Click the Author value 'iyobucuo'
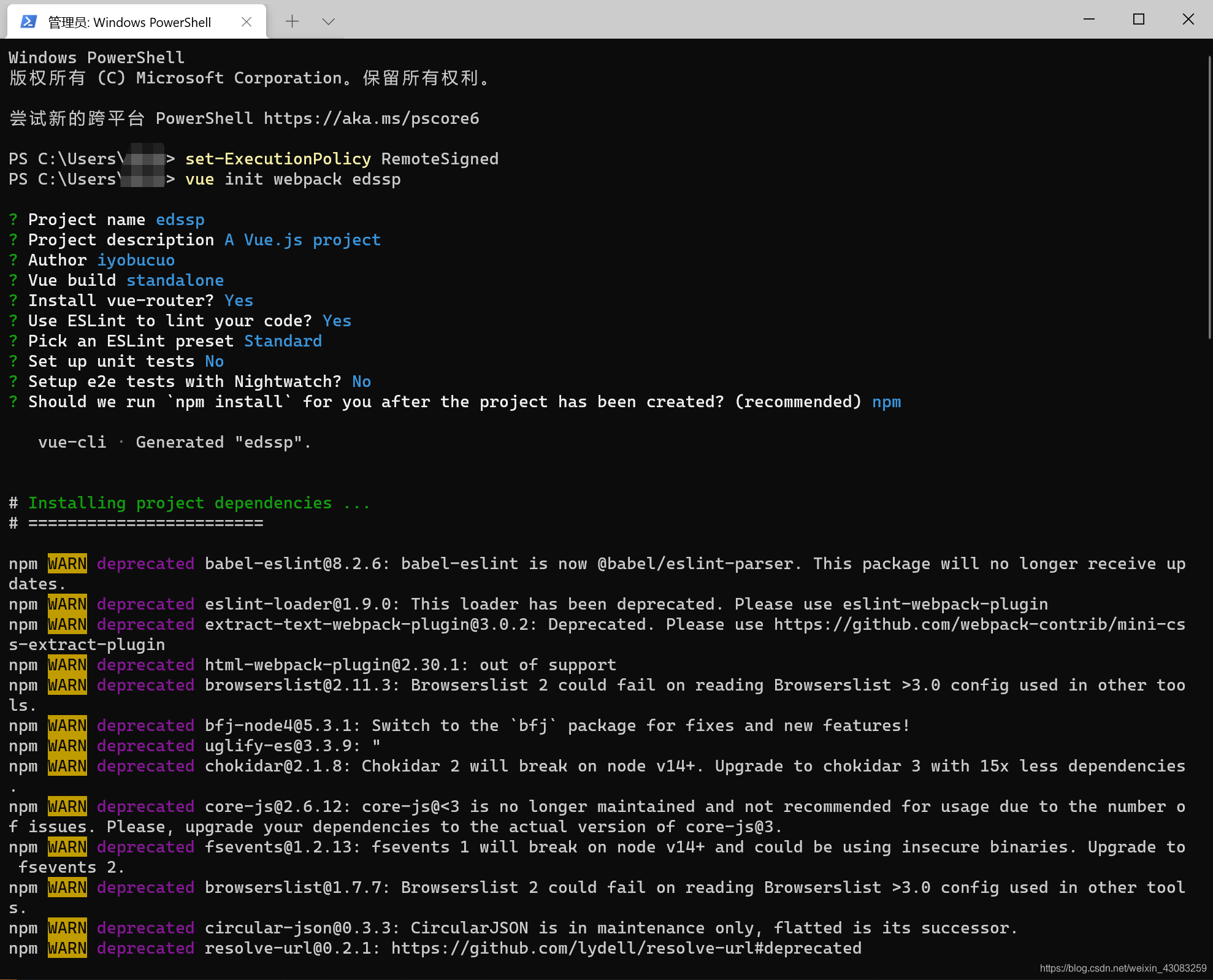Image resolution: width=1213 pixels, height=980 pixels. (136, 260)
